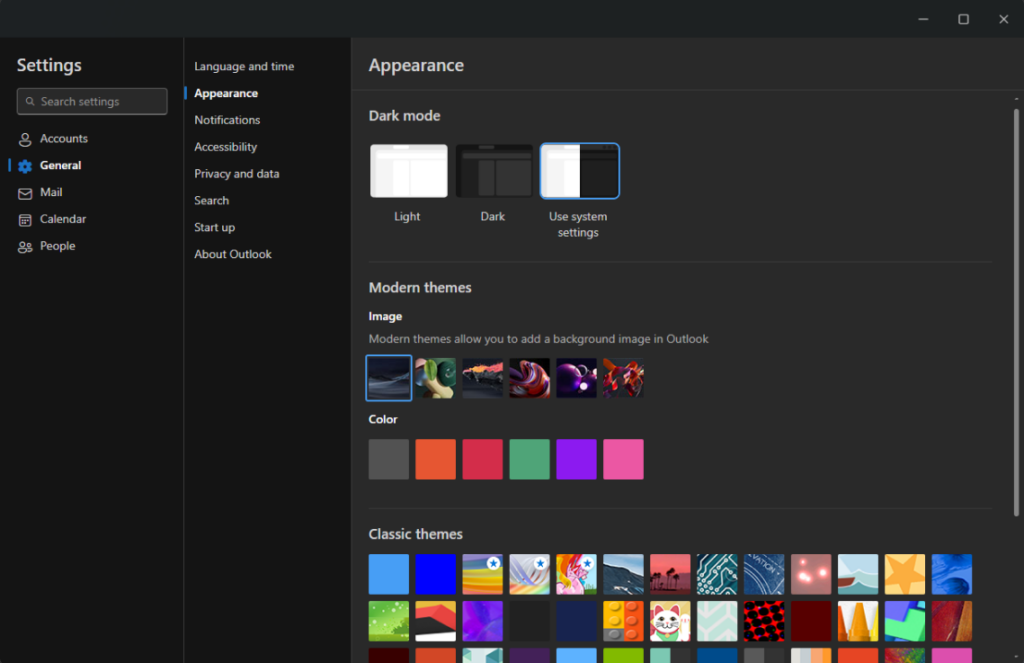
Task: Select the green leaf shapes modern theme image
Action: pos(436,378)
